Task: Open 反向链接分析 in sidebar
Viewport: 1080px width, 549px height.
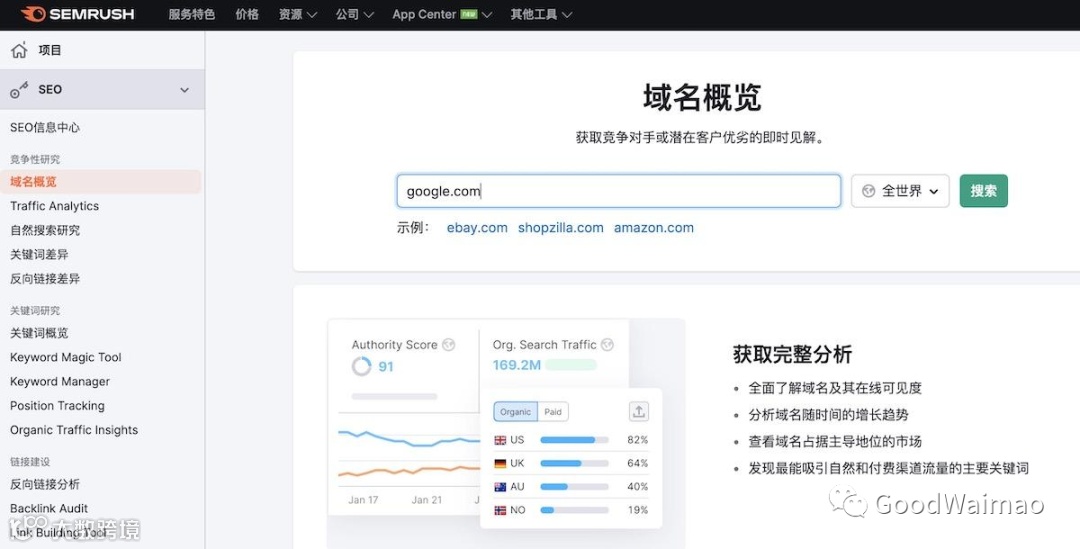Action: coord(45,484)
